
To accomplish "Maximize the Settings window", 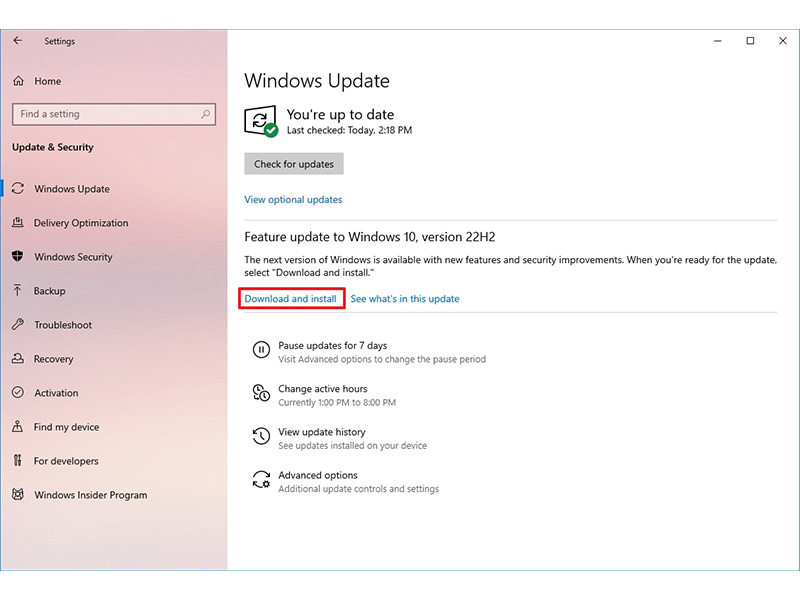I will click(x=750, y=41).
